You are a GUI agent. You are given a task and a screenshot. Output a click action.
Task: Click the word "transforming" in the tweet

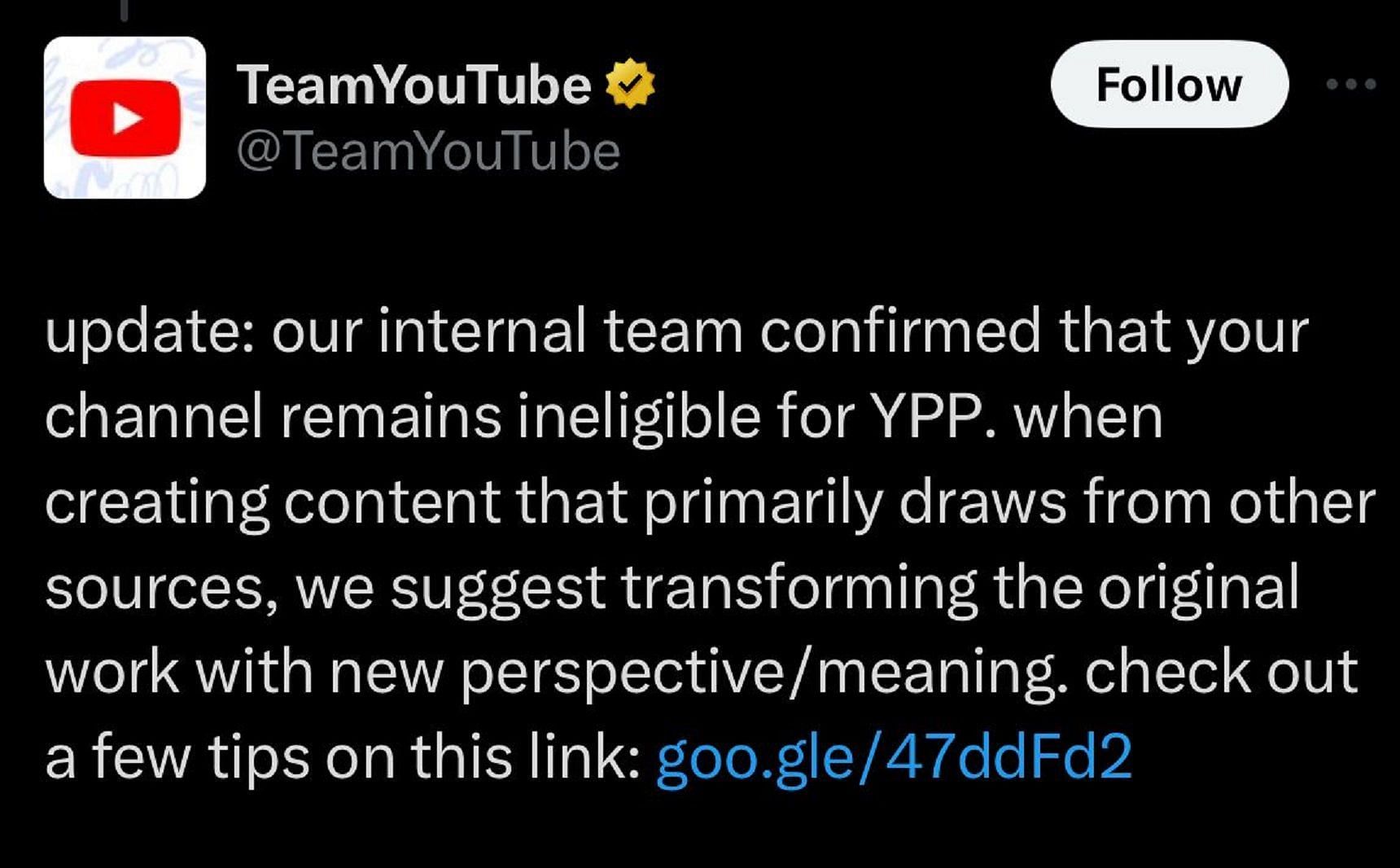799,587
